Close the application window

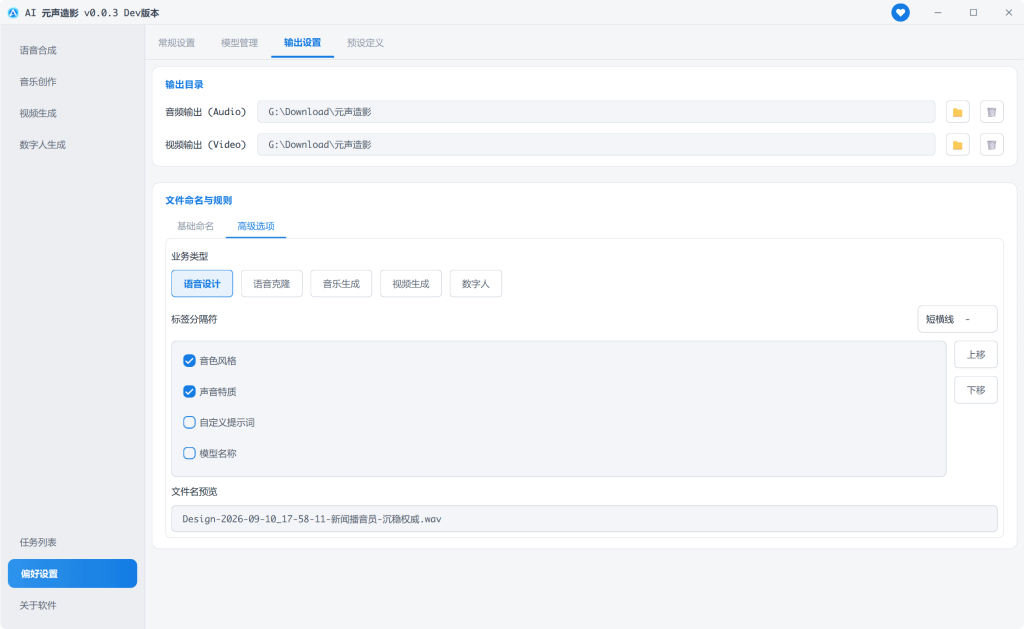1008,12
